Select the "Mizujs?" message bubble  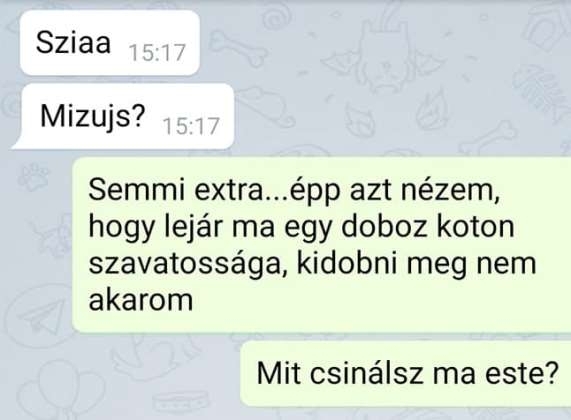(x=124, y=116)
